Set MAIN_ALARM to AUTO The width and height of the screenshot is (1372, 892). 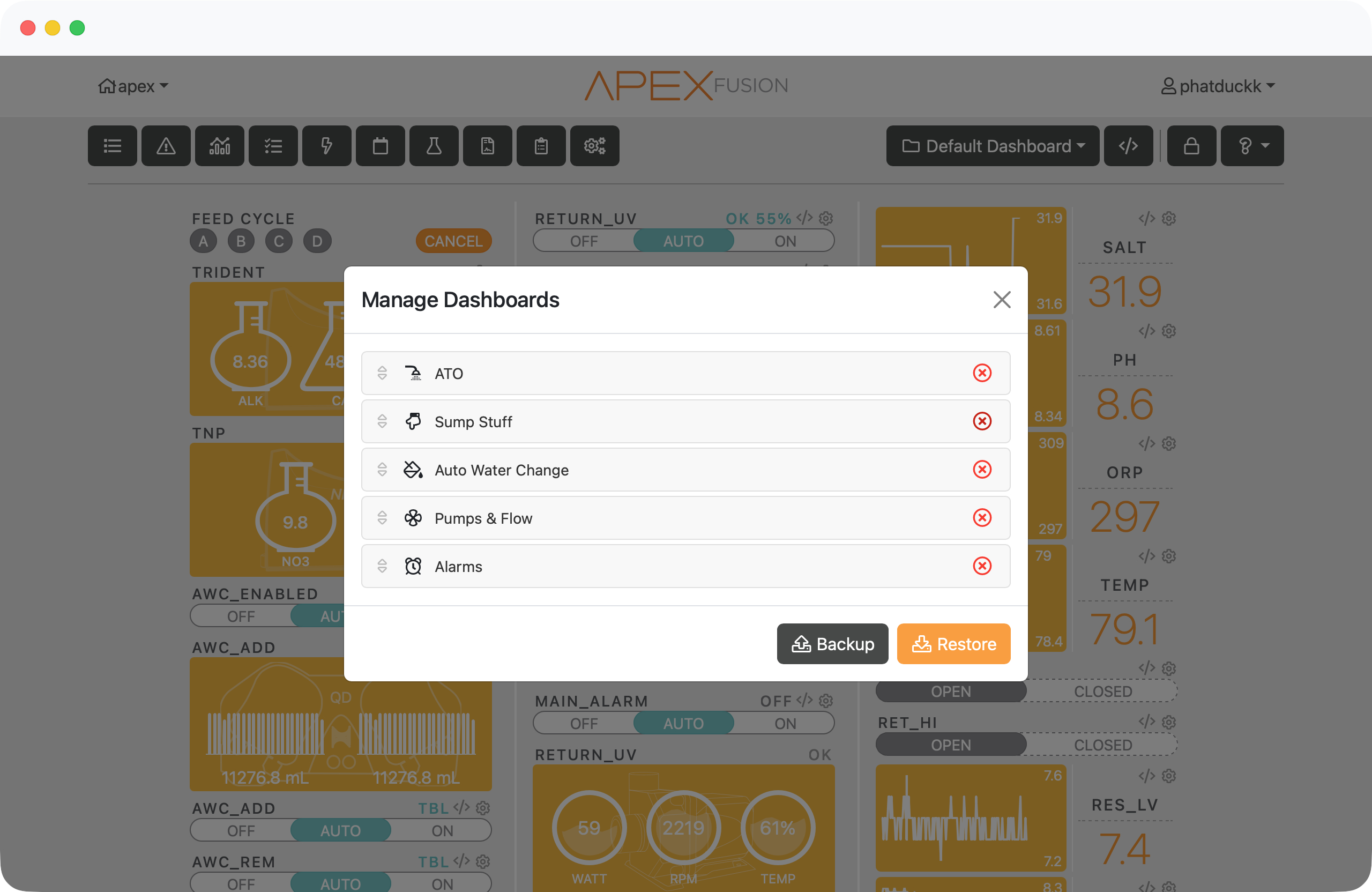coord(684,723)
